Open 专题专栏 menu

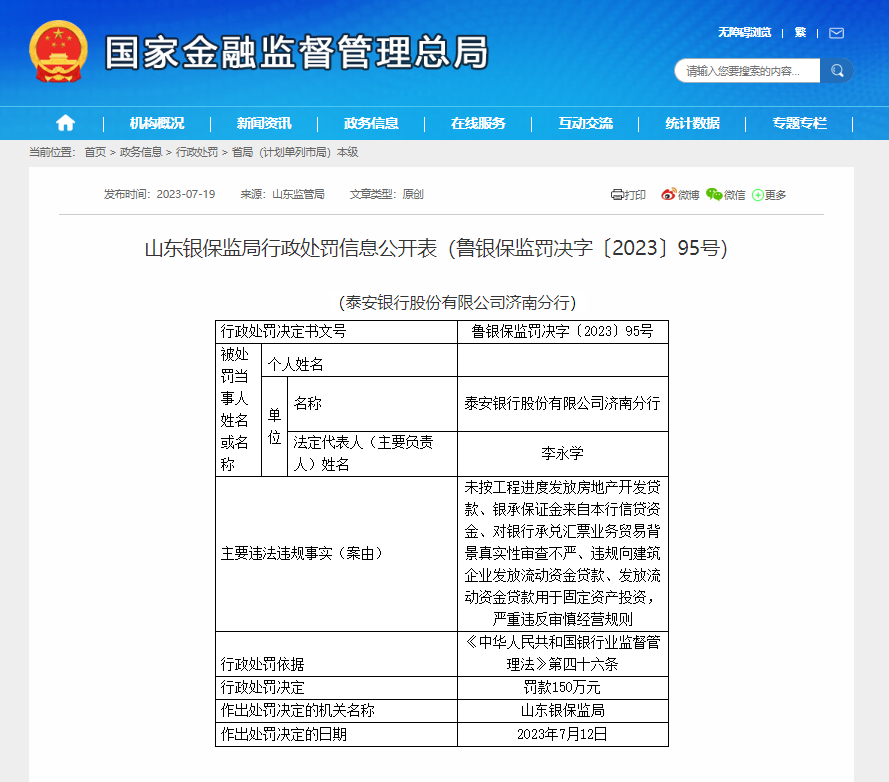[799, 123]
